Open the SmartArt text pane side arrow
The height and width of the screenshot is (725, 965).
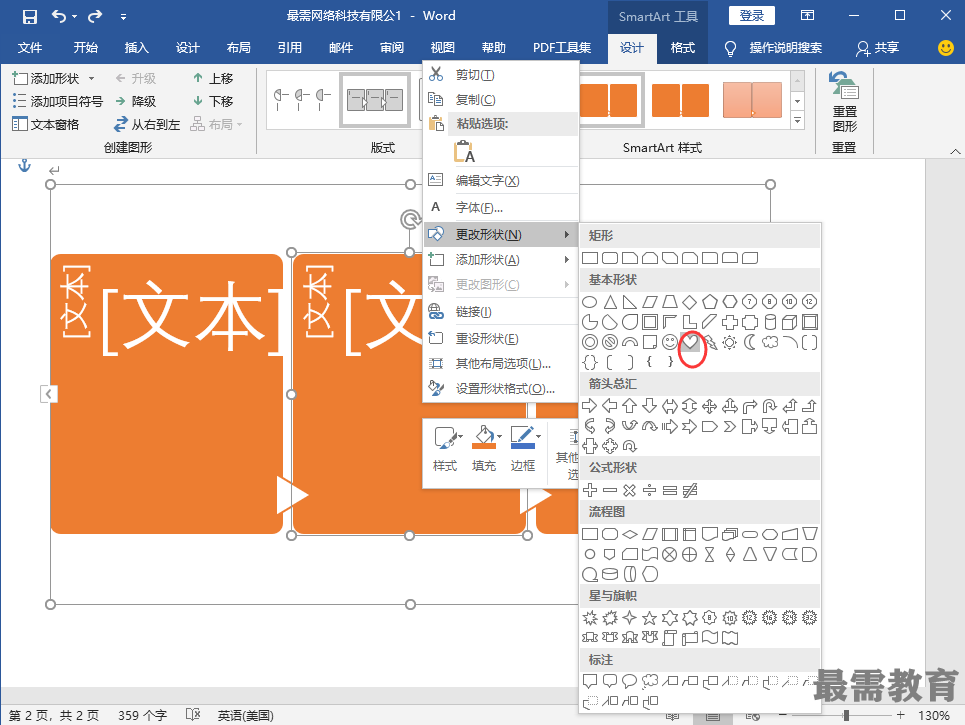tap(49, 394)
